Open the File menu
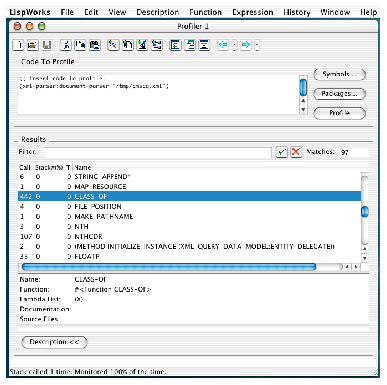This screenshot has width=387, height=385. (x=67, y=12)
